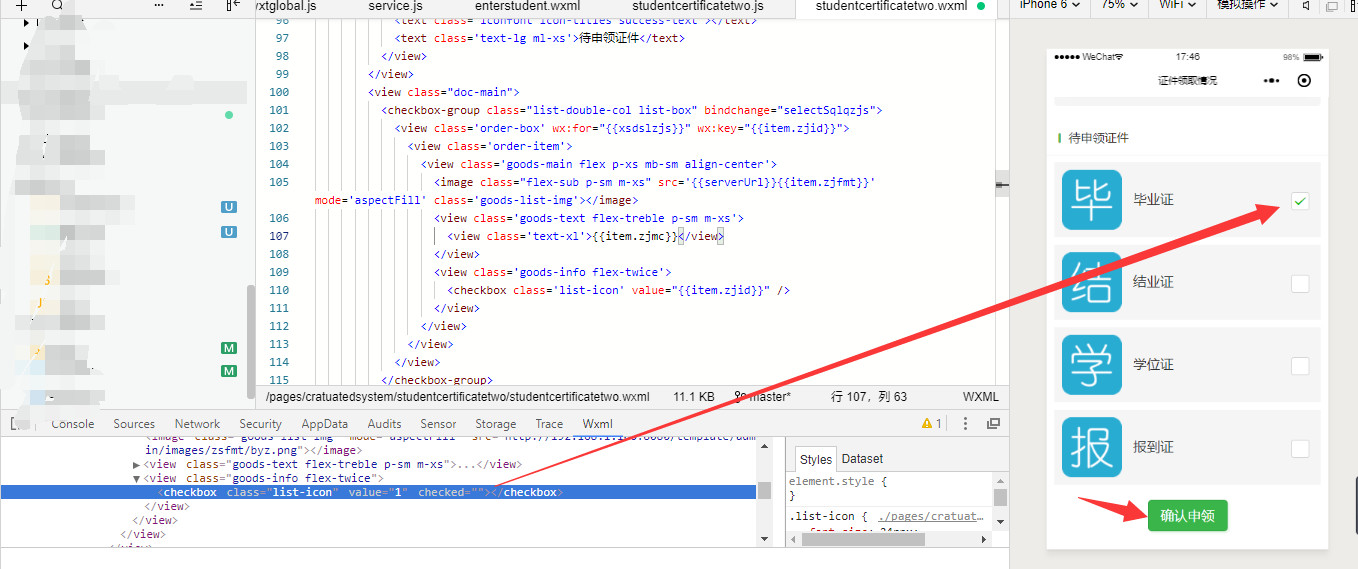Expand the goods-text view node
The width and height of the screenshot is (1358, 569).
click(x=137, y=465)
